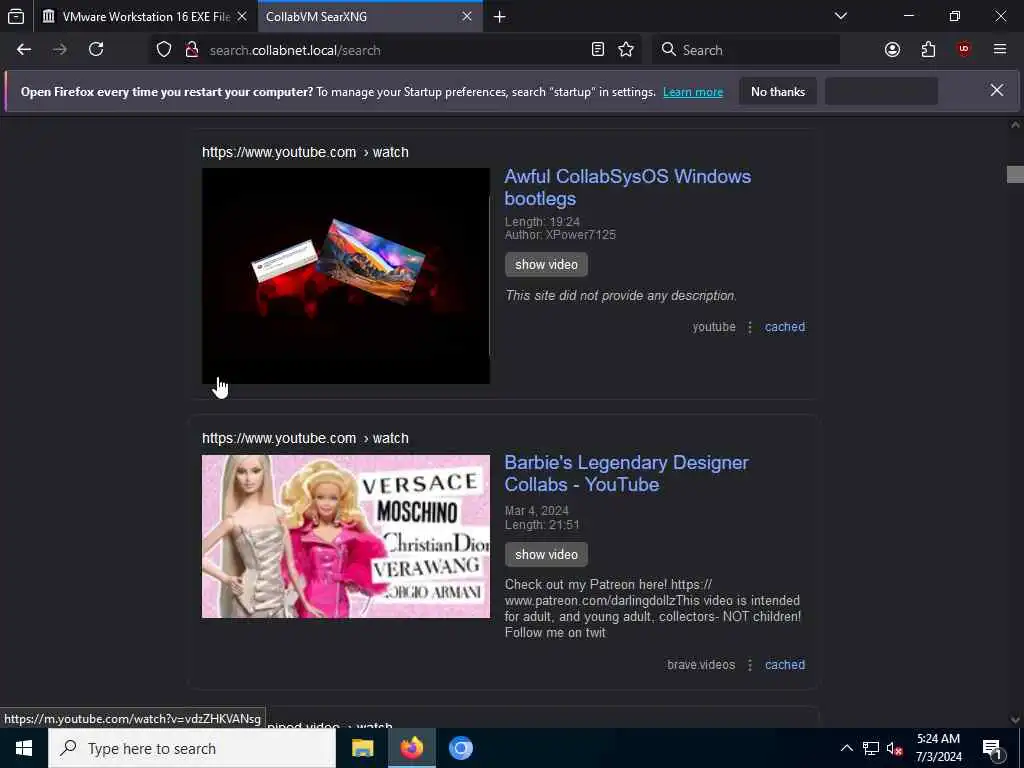Close the VMware Workstation 16 EXE tab
Viewport: 1024px width, 768px height.
[242, 16]
